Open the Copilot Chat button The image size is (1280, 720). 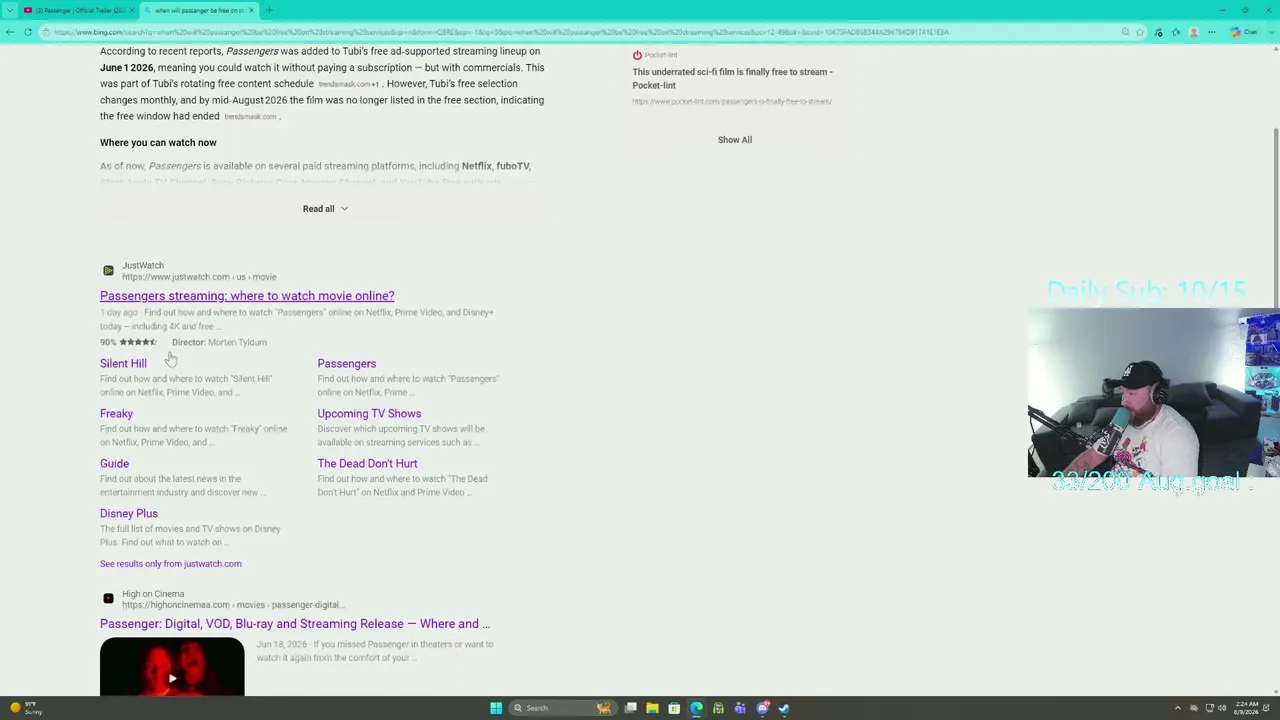[x=1244, y=32]
